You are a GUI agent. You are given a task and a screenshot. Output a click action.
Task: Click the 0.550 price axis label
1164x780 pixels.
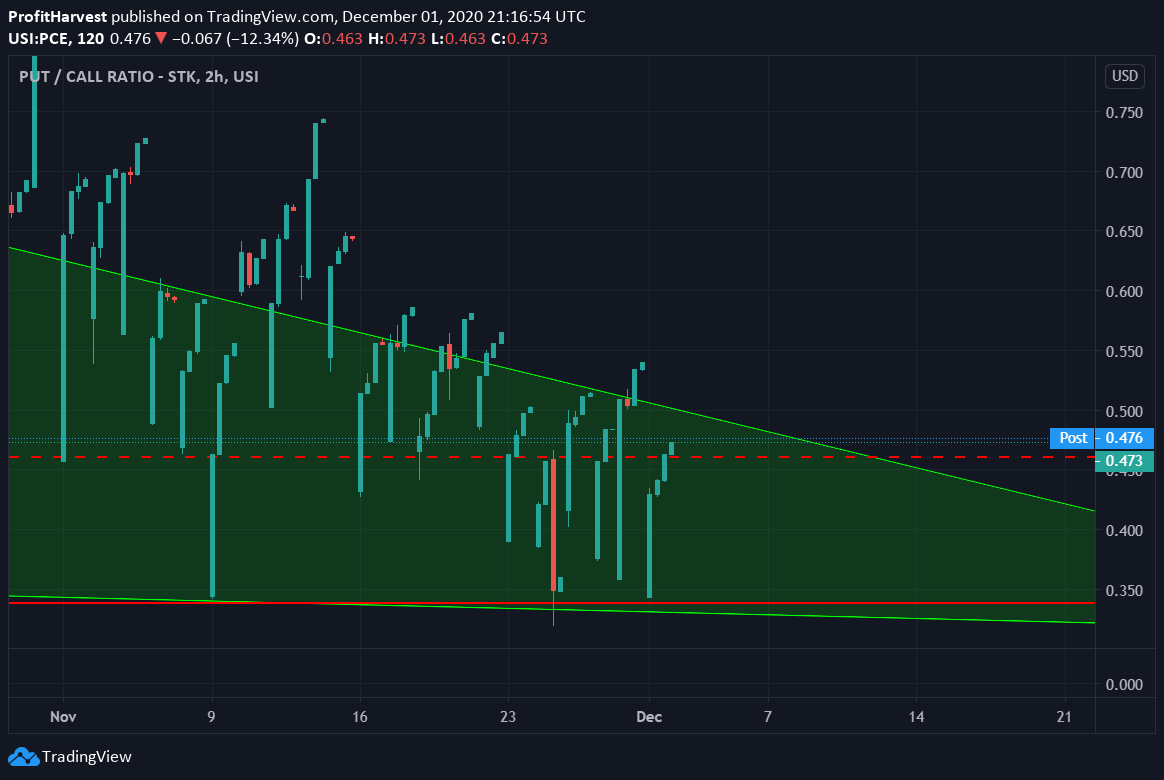(1124, 351)
